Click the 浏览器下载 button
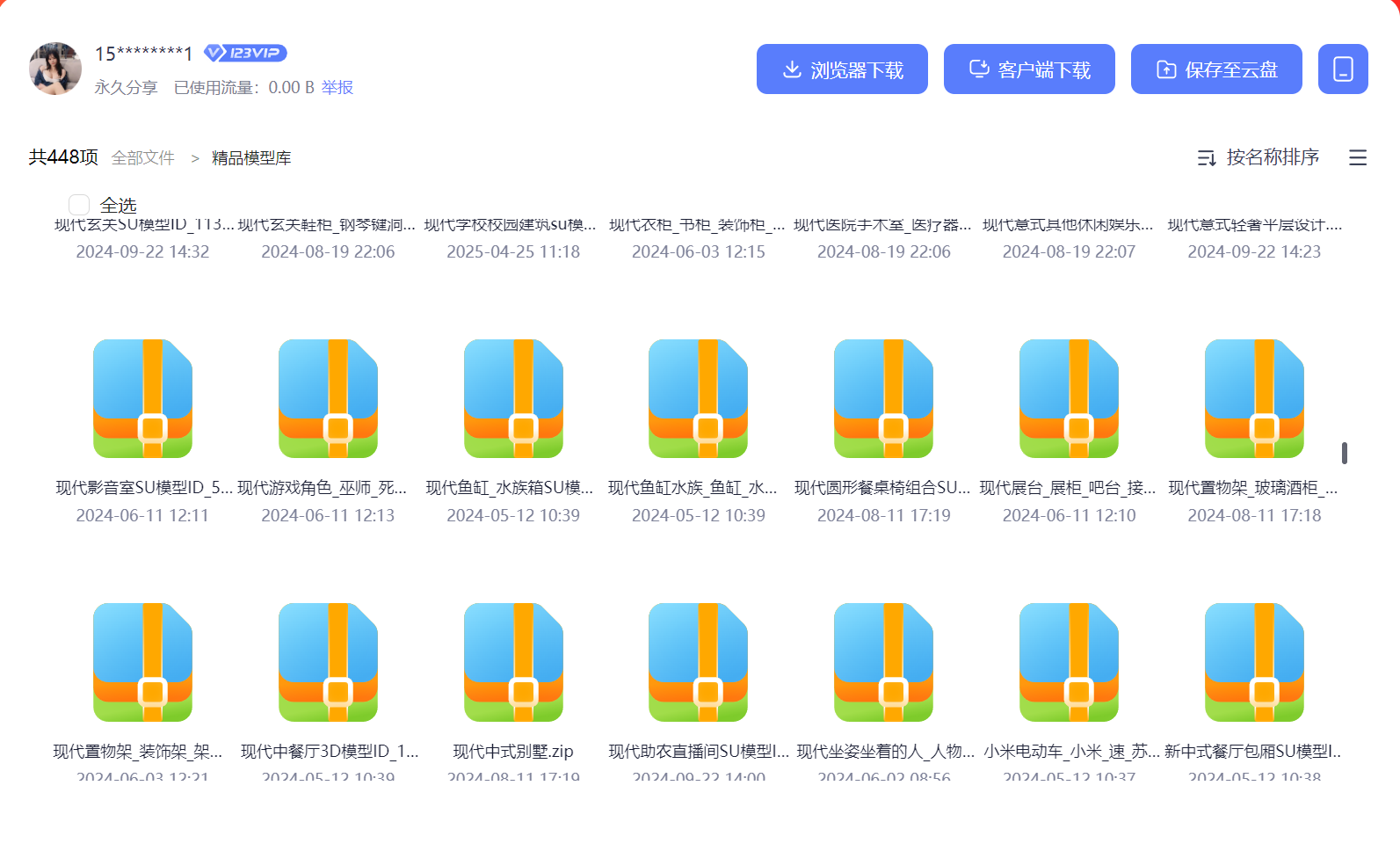1400x851 pixels. [841, 69]
